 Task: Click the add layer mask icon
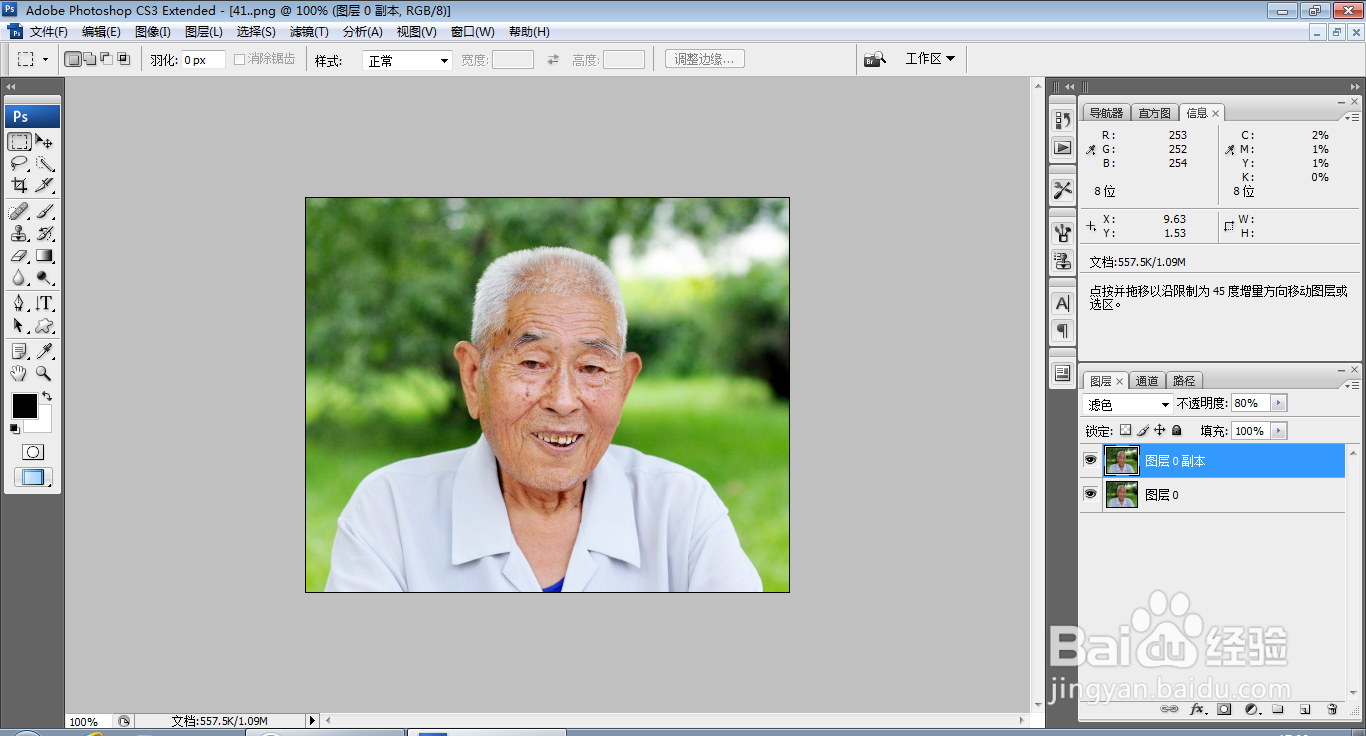point(1224,709)
